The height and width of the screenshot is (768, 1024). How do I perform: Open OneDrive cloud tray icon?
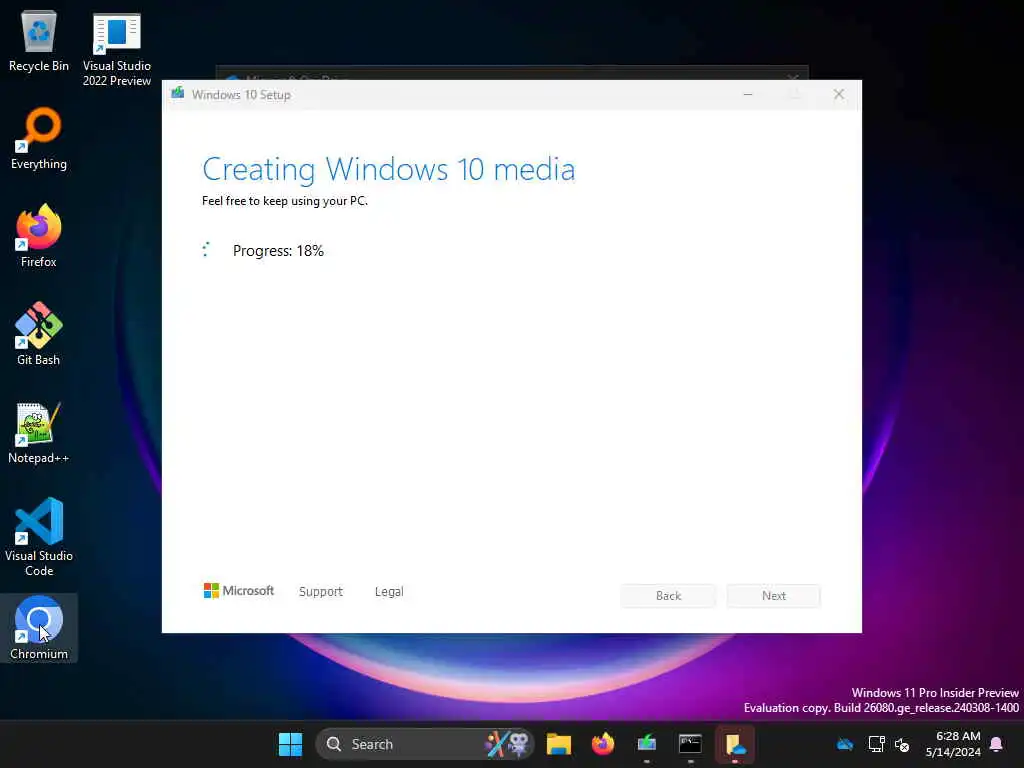tap(845, 744)
